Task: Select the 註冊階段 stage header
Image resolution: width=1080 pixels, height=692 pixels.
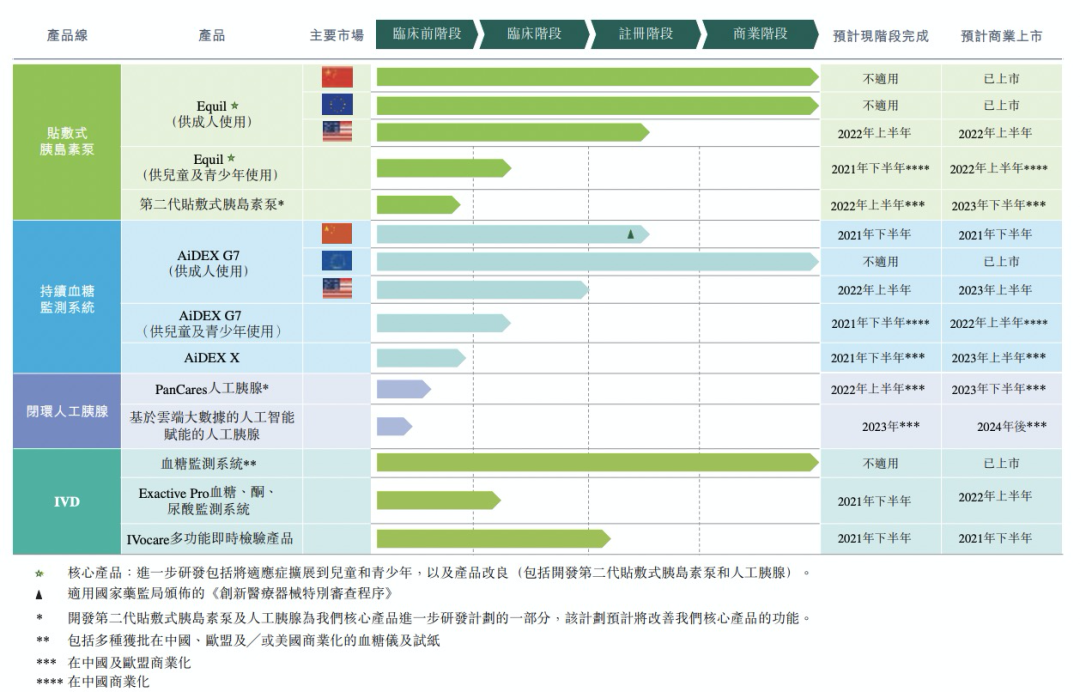Action: pos(646,34)
